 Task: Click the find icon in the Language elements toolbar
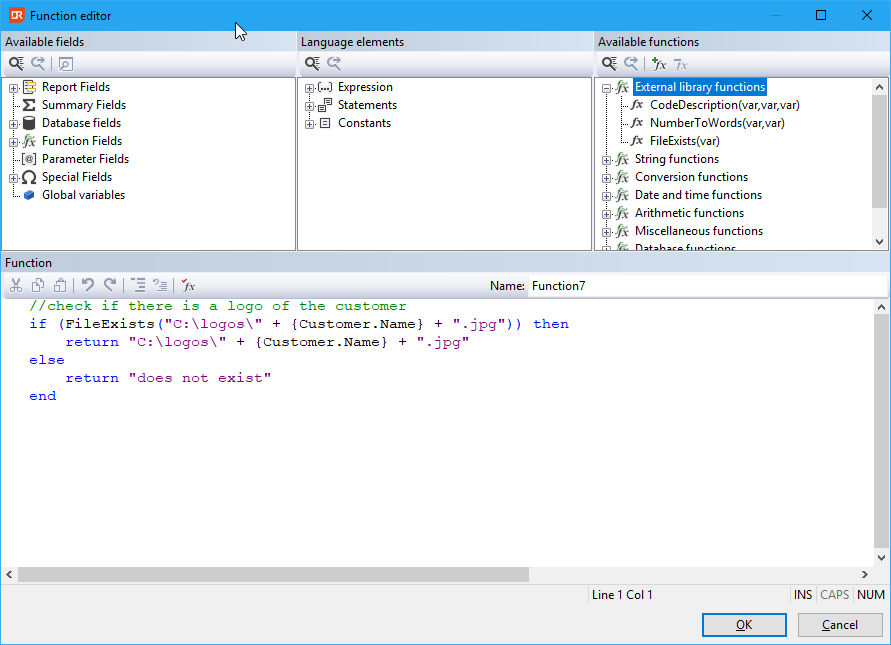tap(312, 64)
